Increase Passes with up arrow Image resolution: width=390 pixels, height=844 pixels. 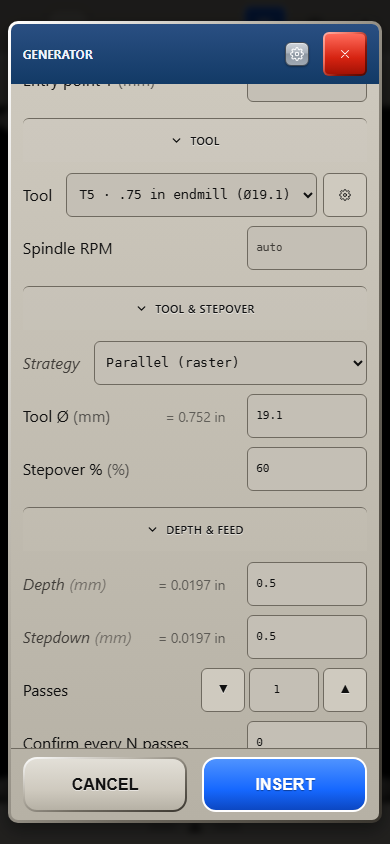[345, 690]
